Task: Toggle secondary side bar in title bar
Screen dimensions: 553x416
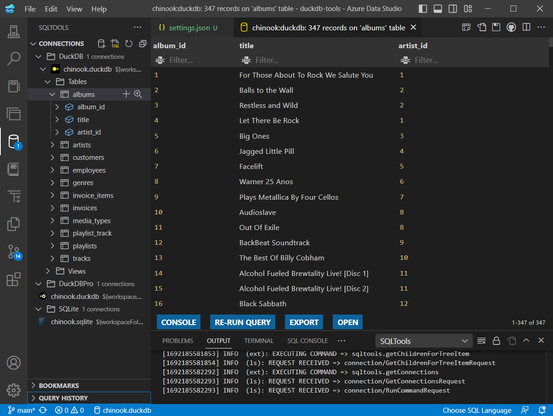Action: [452, 9]
